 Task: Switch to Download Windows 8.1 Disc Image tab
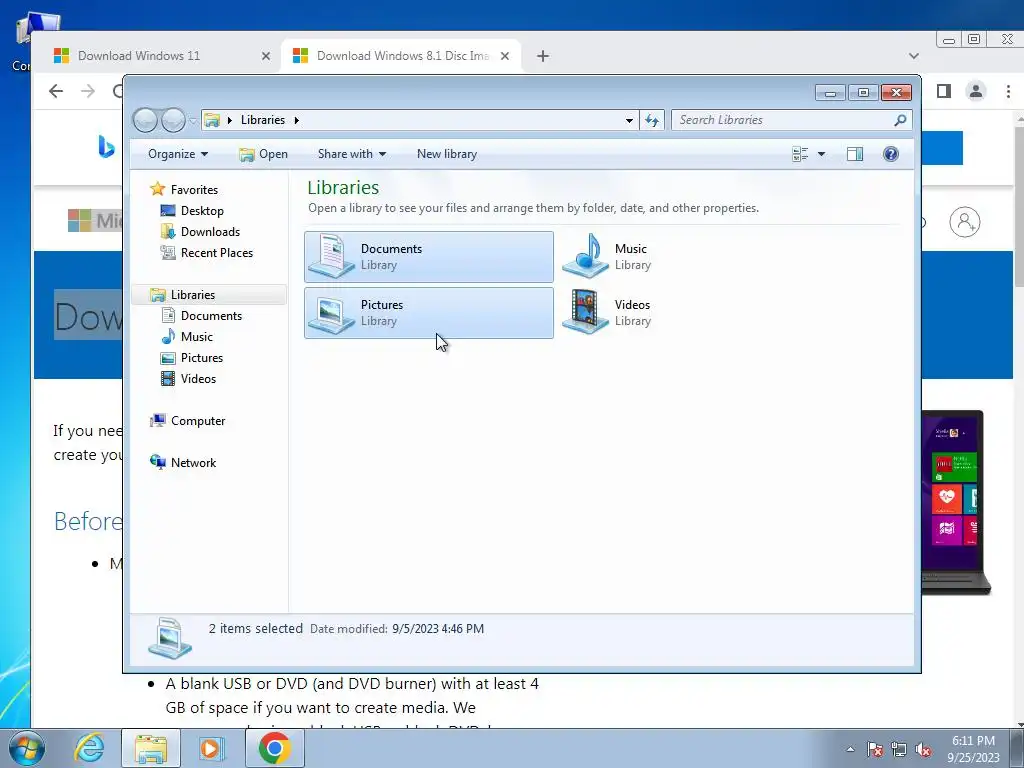400,56
